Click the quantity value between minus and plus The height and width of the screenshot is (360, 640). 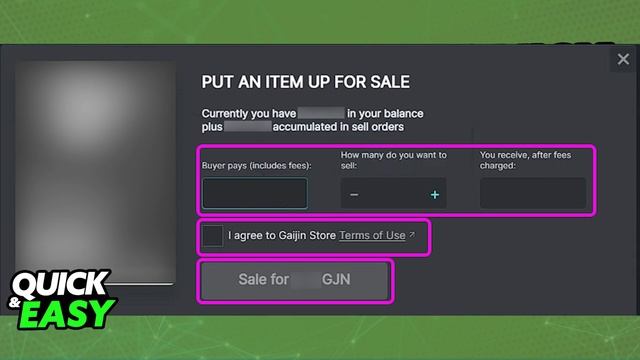394,195
